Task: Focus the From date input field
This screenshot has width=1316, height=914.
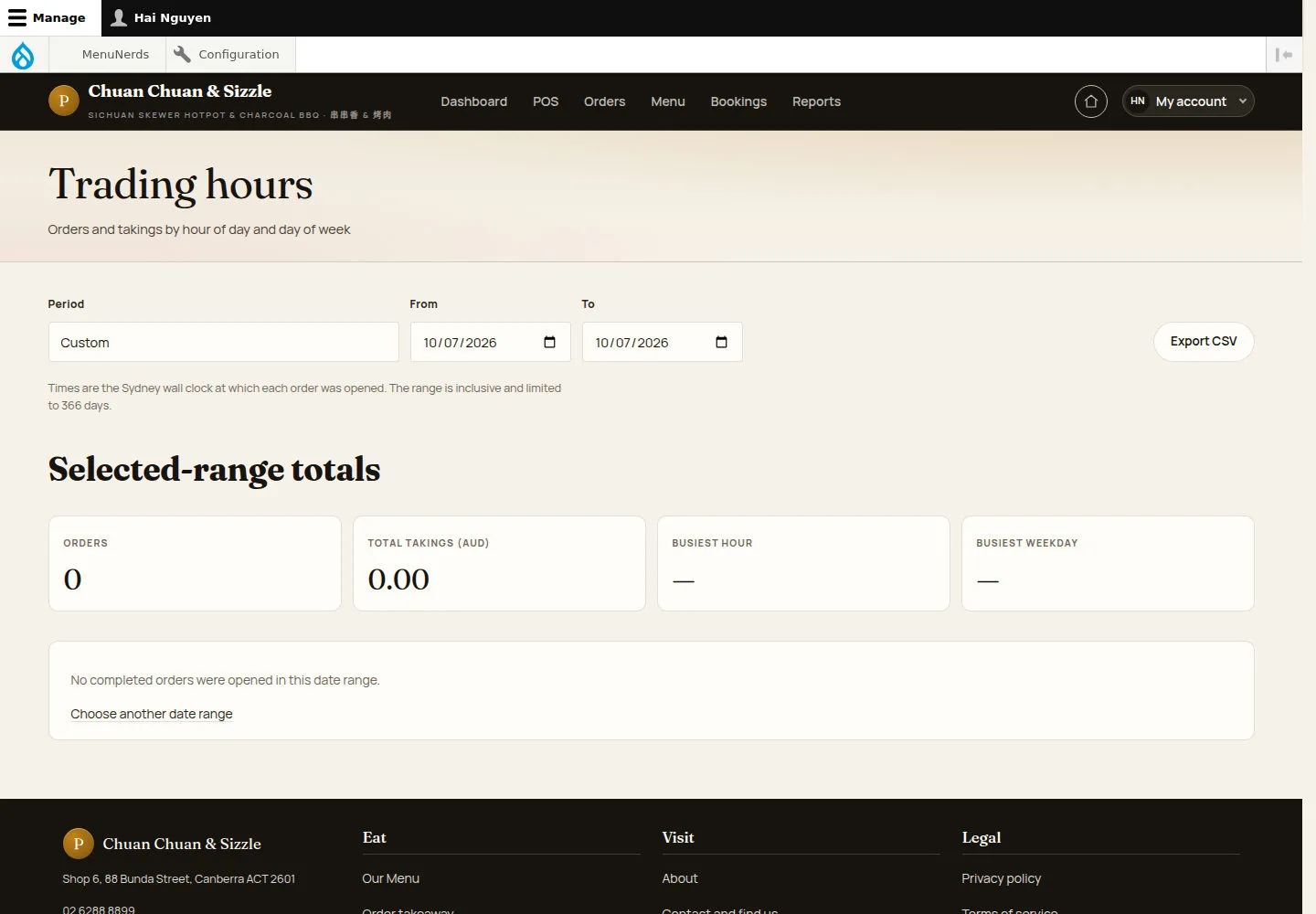Action: coord(490,342)
